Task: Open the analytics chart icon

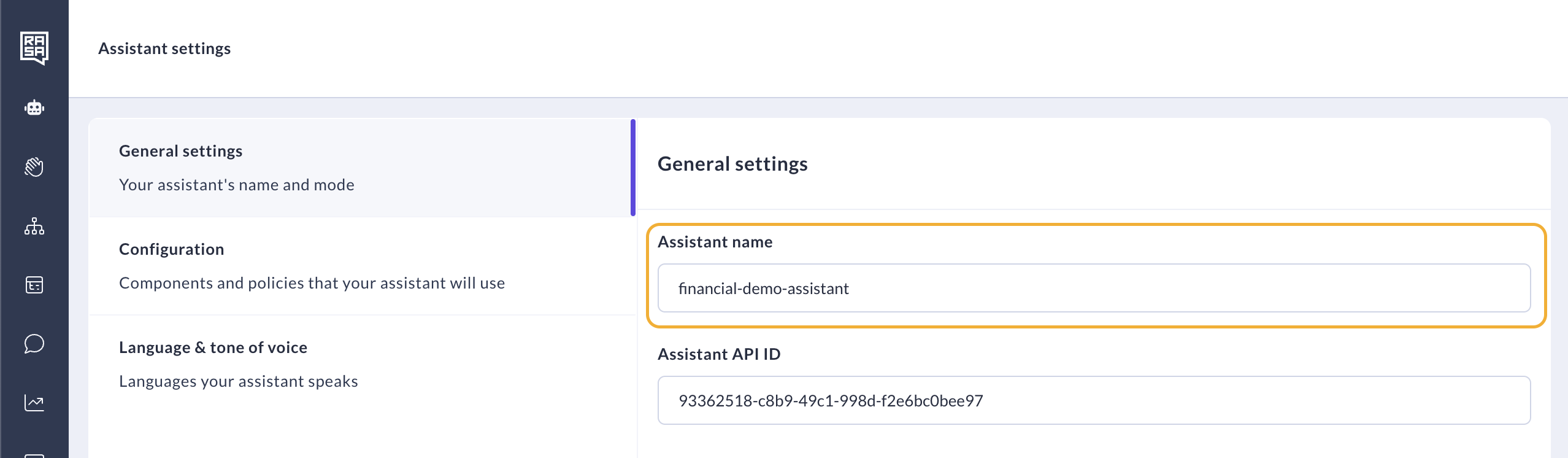Action: 34,403
